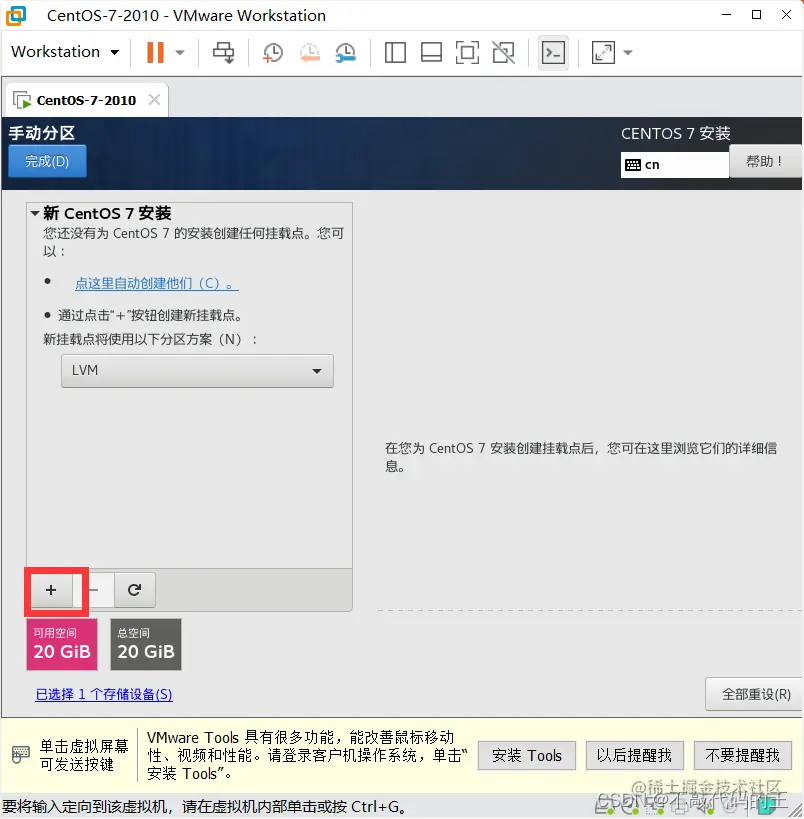This screenshot has height=819, width=804.
Task: Click the 帮助! help button
Action: coord(765,161)
